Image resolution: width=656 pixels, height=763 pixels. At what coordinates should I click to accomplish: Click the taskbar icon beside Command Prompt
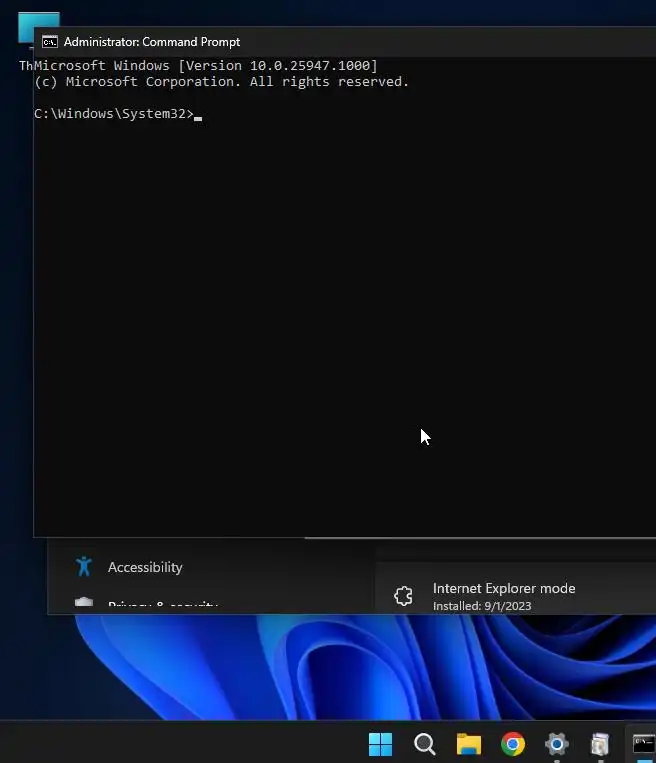(601, 744)
